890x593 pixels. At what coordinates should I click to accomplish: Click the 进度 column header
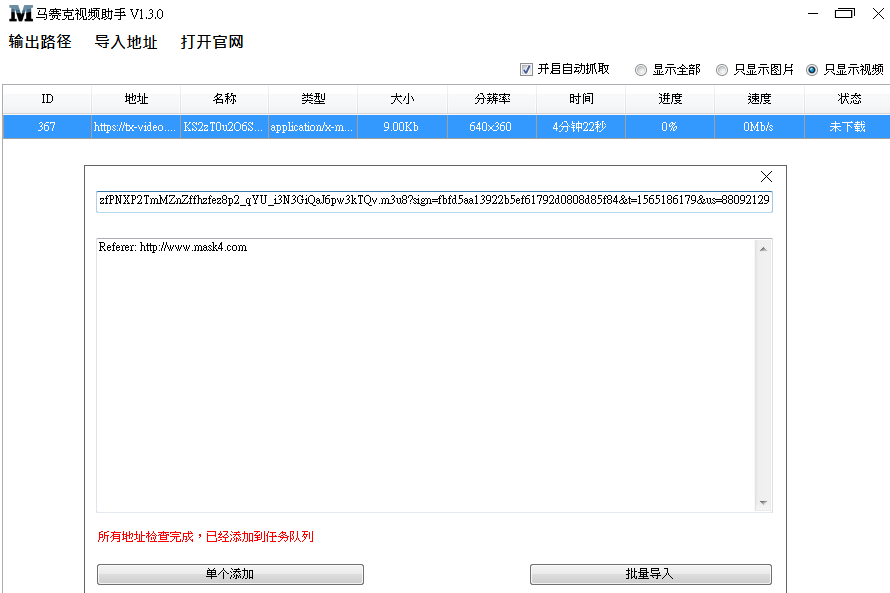point(670,99)
